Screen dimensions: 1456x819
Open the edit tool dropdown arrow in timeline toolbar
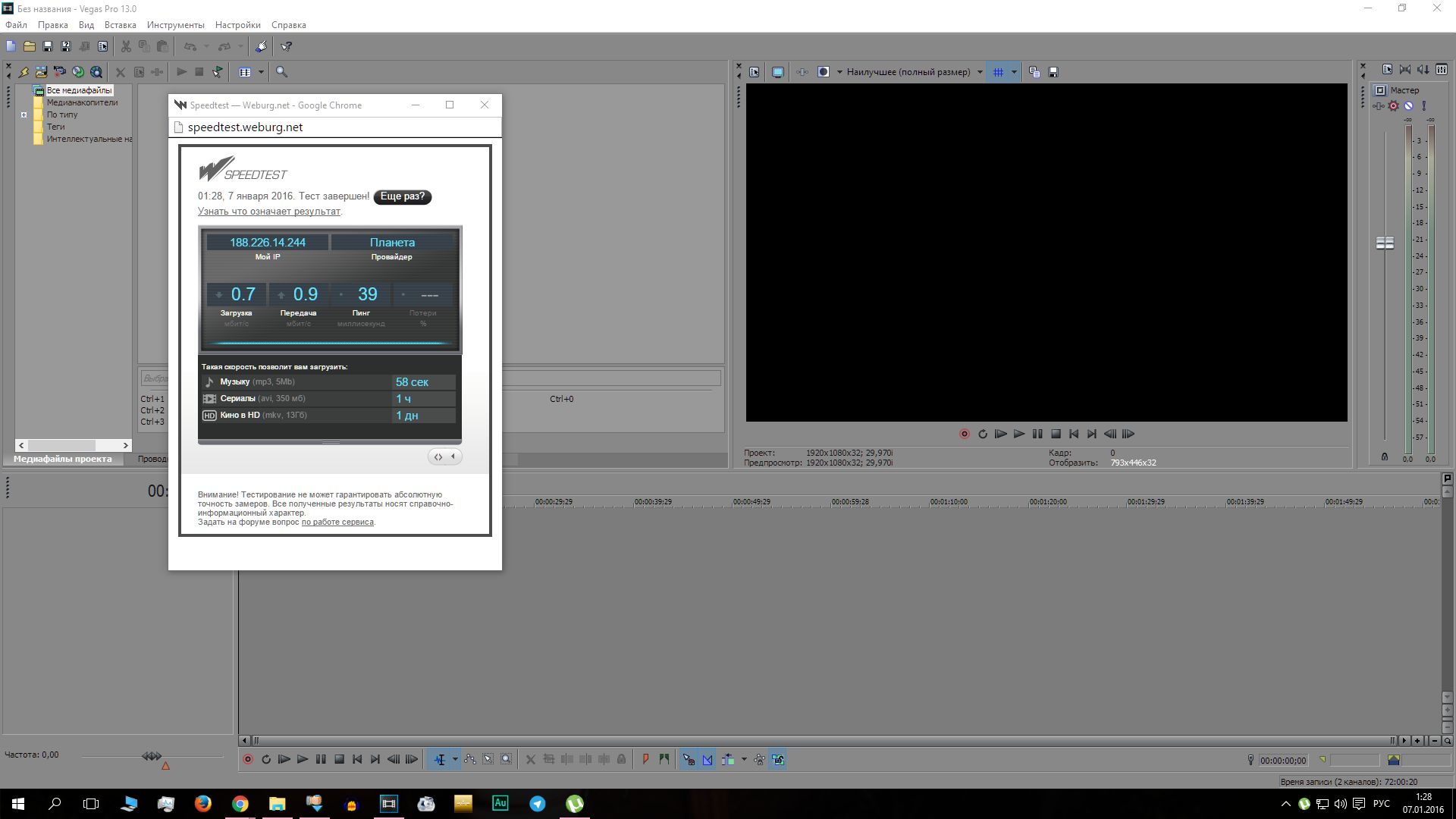455,759
